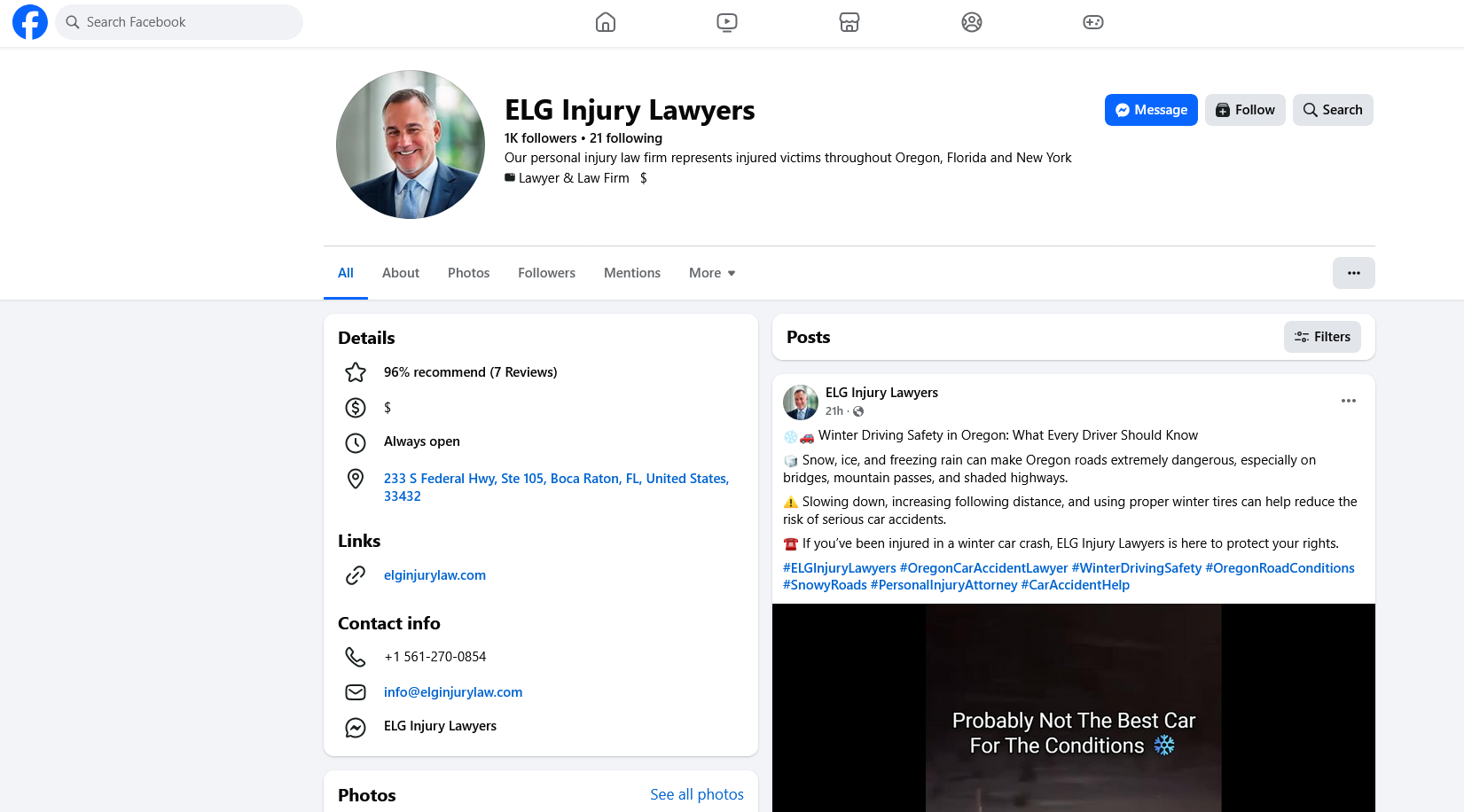Open the Filters control for Posts
The width and height of the screenshot is (1464, 812).
coord(1322,337)
